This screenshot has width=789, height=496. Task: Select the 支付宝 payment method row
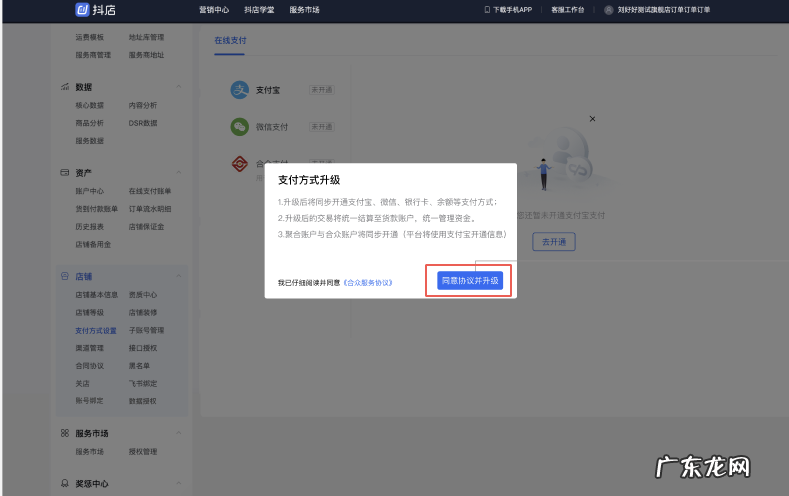point(283,90)
